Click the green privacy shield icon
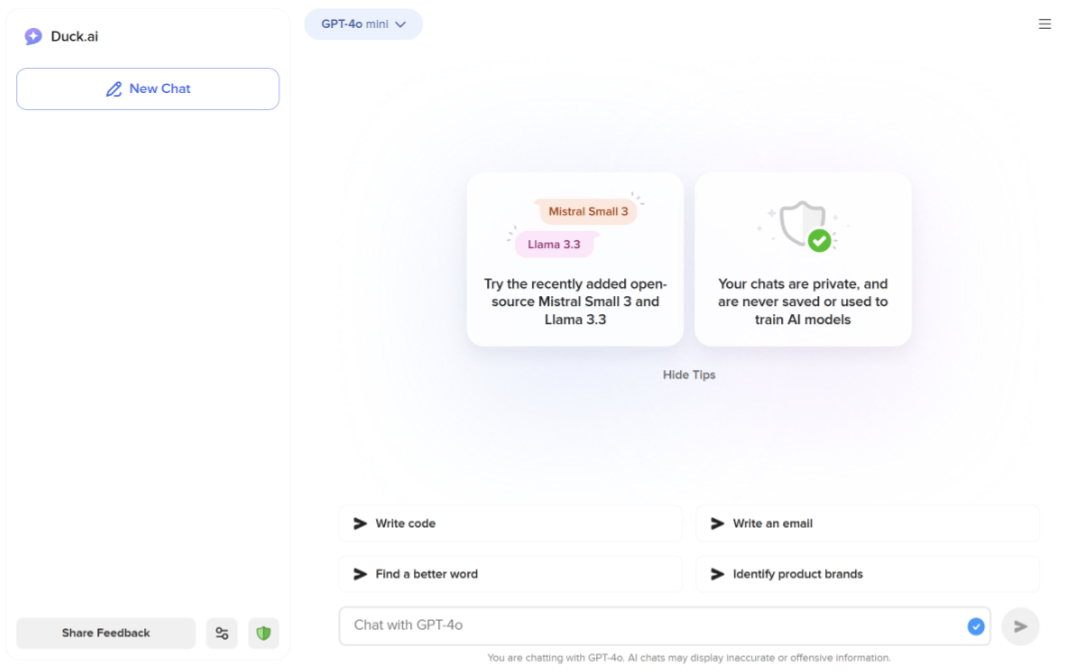Screen dimensions: 1066x672 [264, 633]
